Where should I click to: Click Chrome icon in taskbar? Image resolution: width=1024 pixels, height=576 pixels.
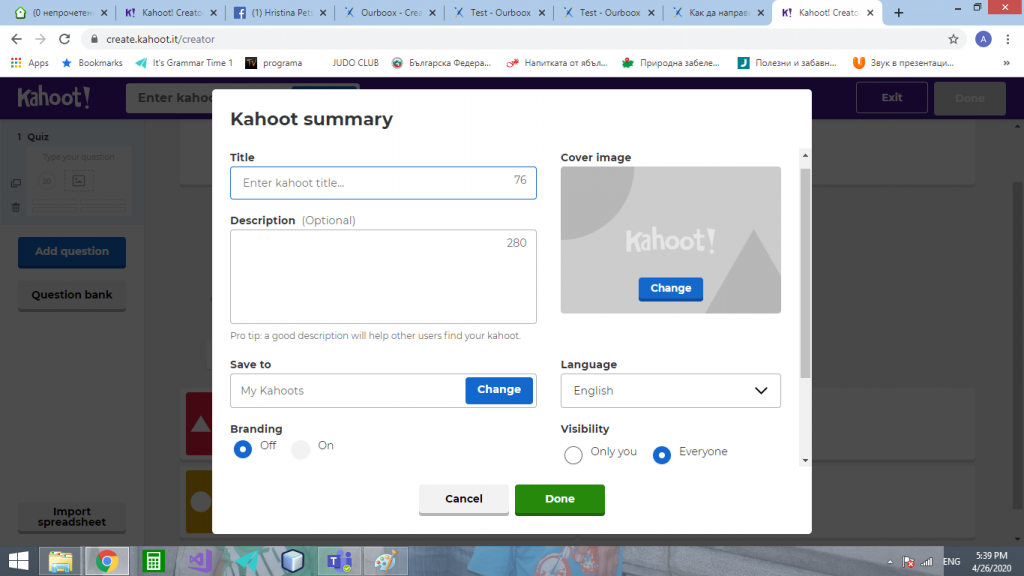click(106, 561)
